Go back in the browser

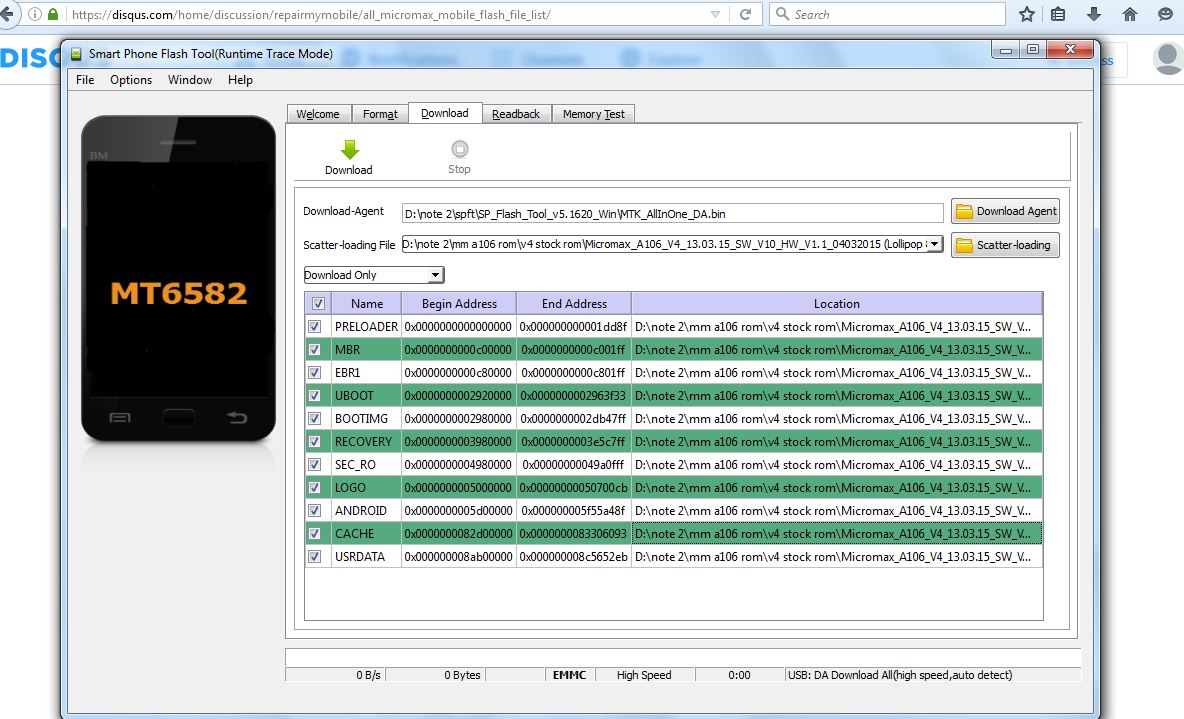click(7, 14)
